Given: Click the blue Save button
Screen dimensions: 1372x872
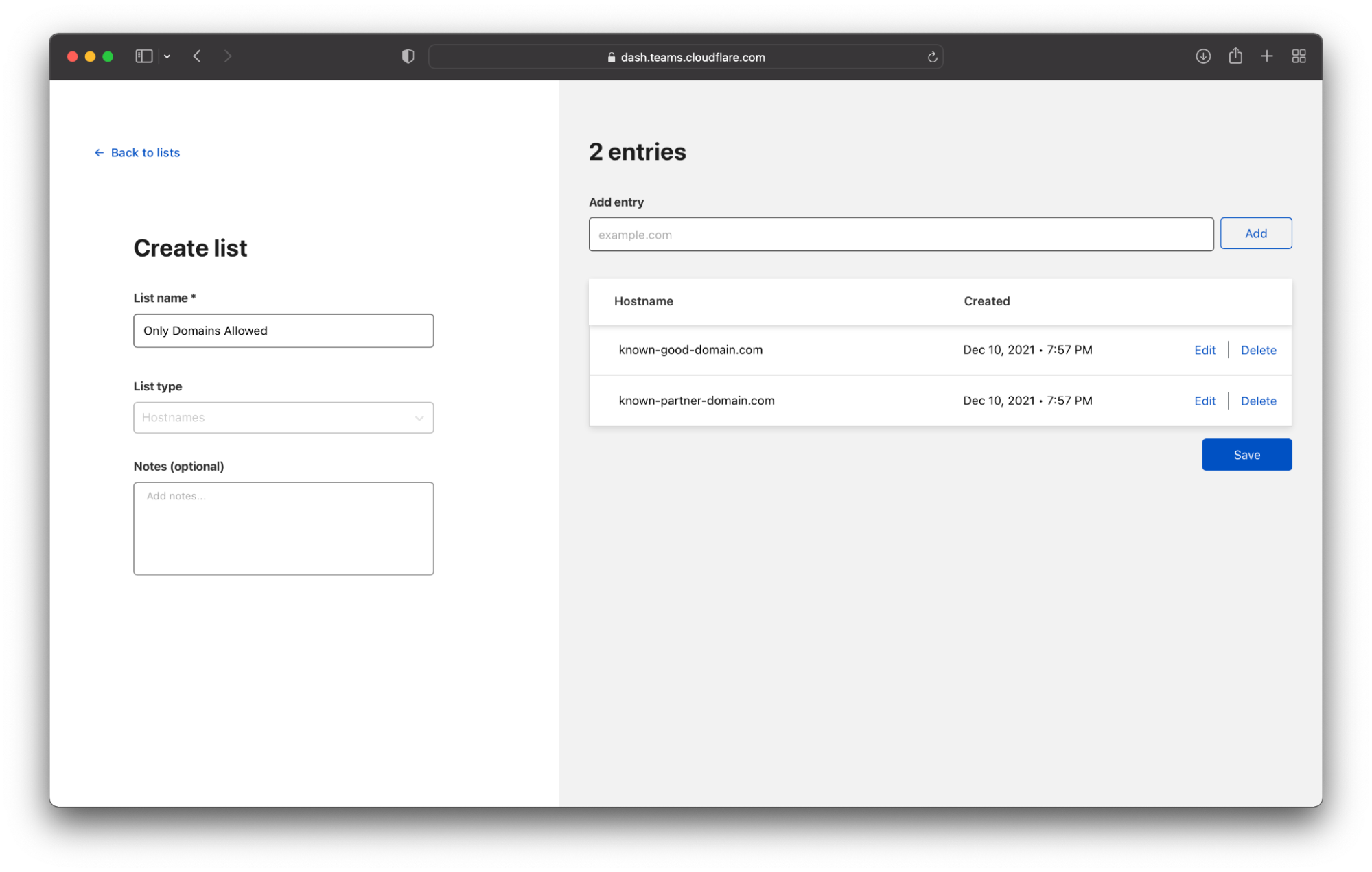Looking at the screenshot, I should pyautogui.click(x=1246, y=455).
